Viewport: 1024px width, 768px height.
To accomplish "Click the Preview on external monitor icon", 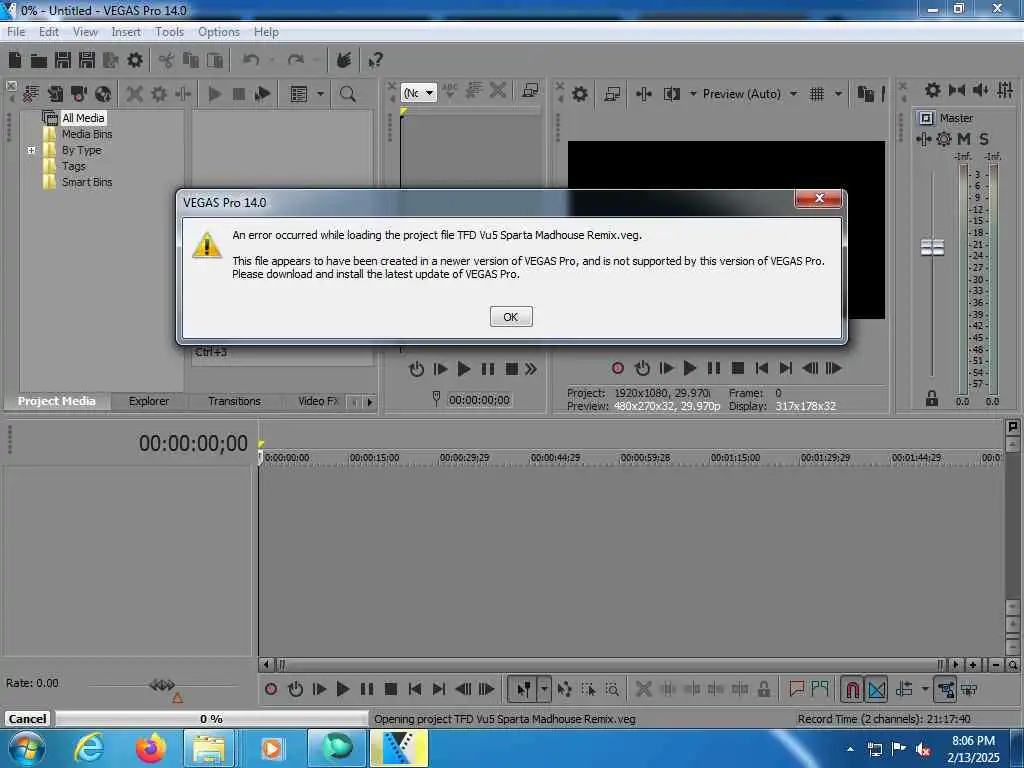I will point(612,94).
